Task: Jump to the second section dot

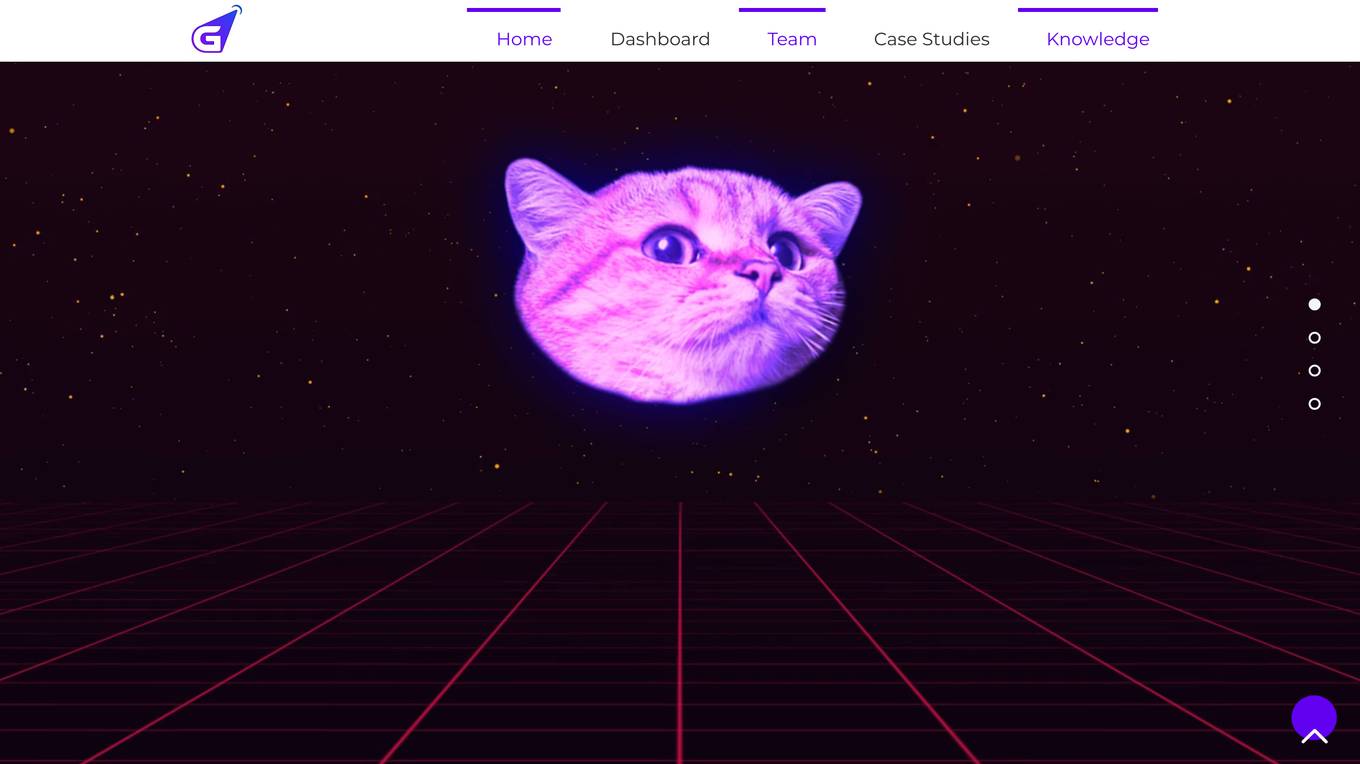Action: click(x=1315, y=338)
